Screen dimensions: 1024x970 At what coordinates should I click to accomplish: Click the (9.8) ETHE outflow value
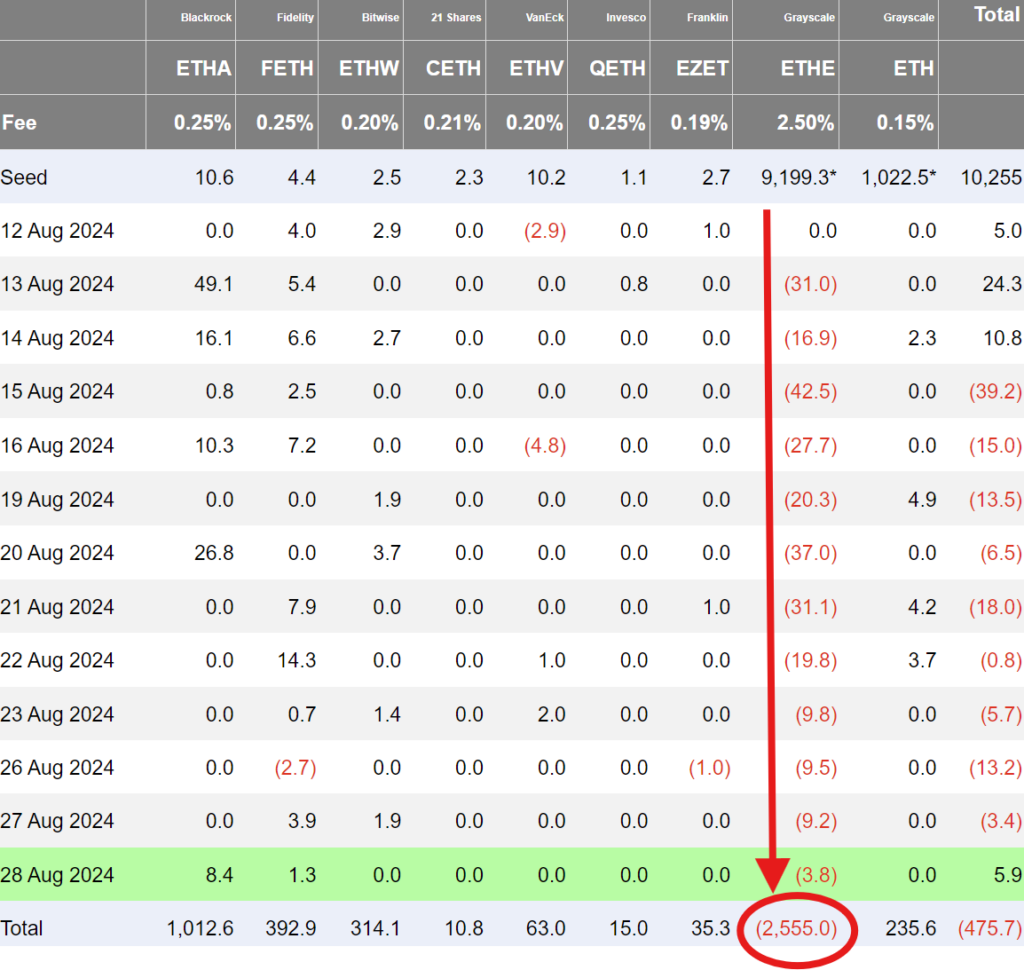(816, 715)
